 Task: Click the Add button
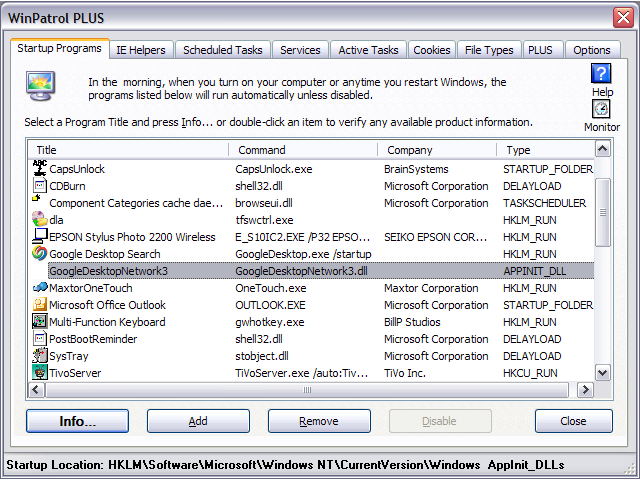tap(198, 421)
